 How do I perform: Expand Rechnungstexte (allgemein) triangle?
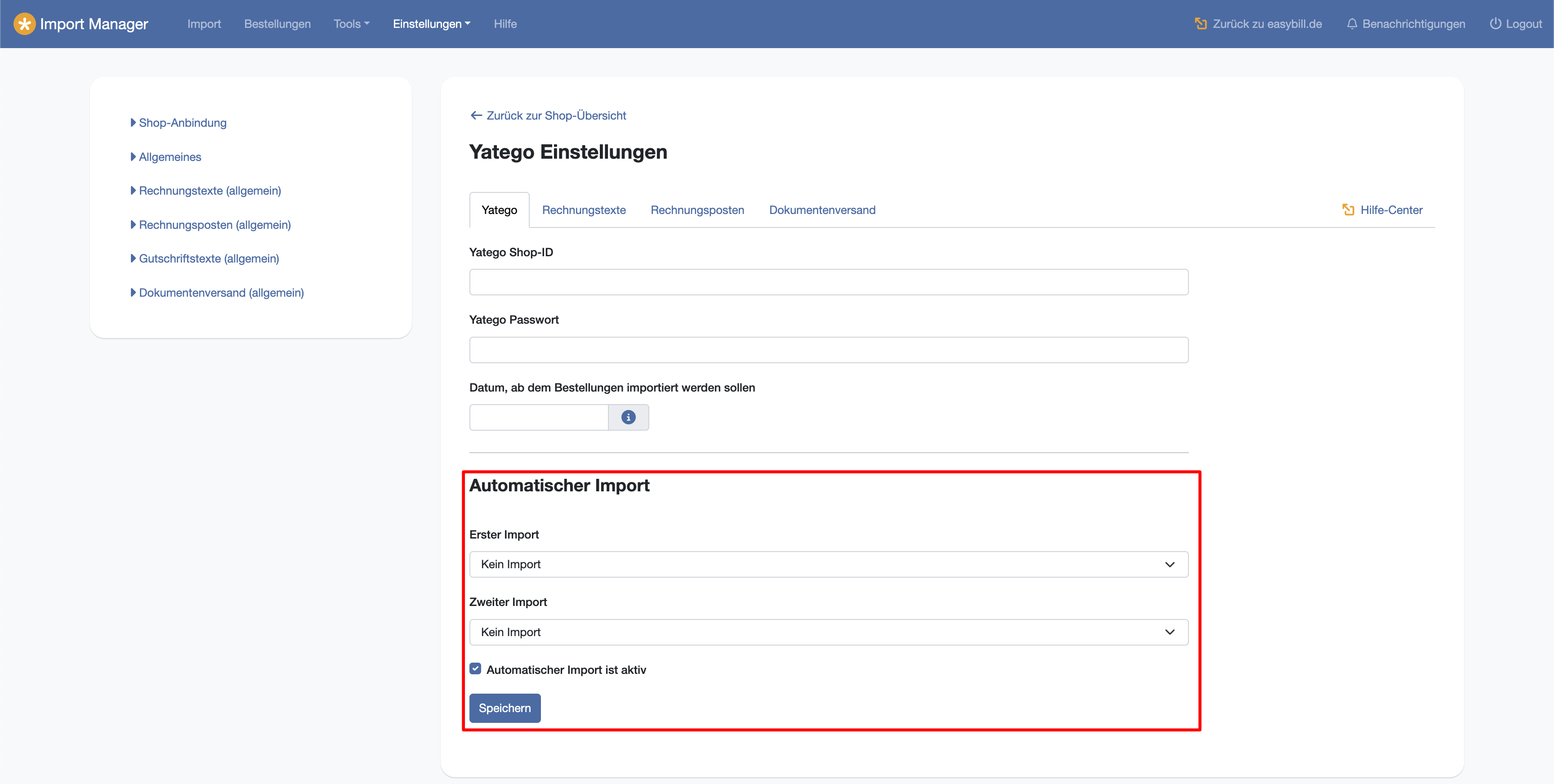[133, 191]
